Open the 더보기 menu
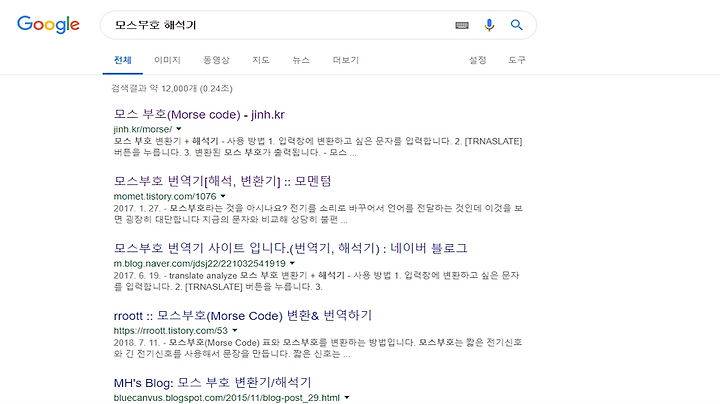 tap(345, 60)
